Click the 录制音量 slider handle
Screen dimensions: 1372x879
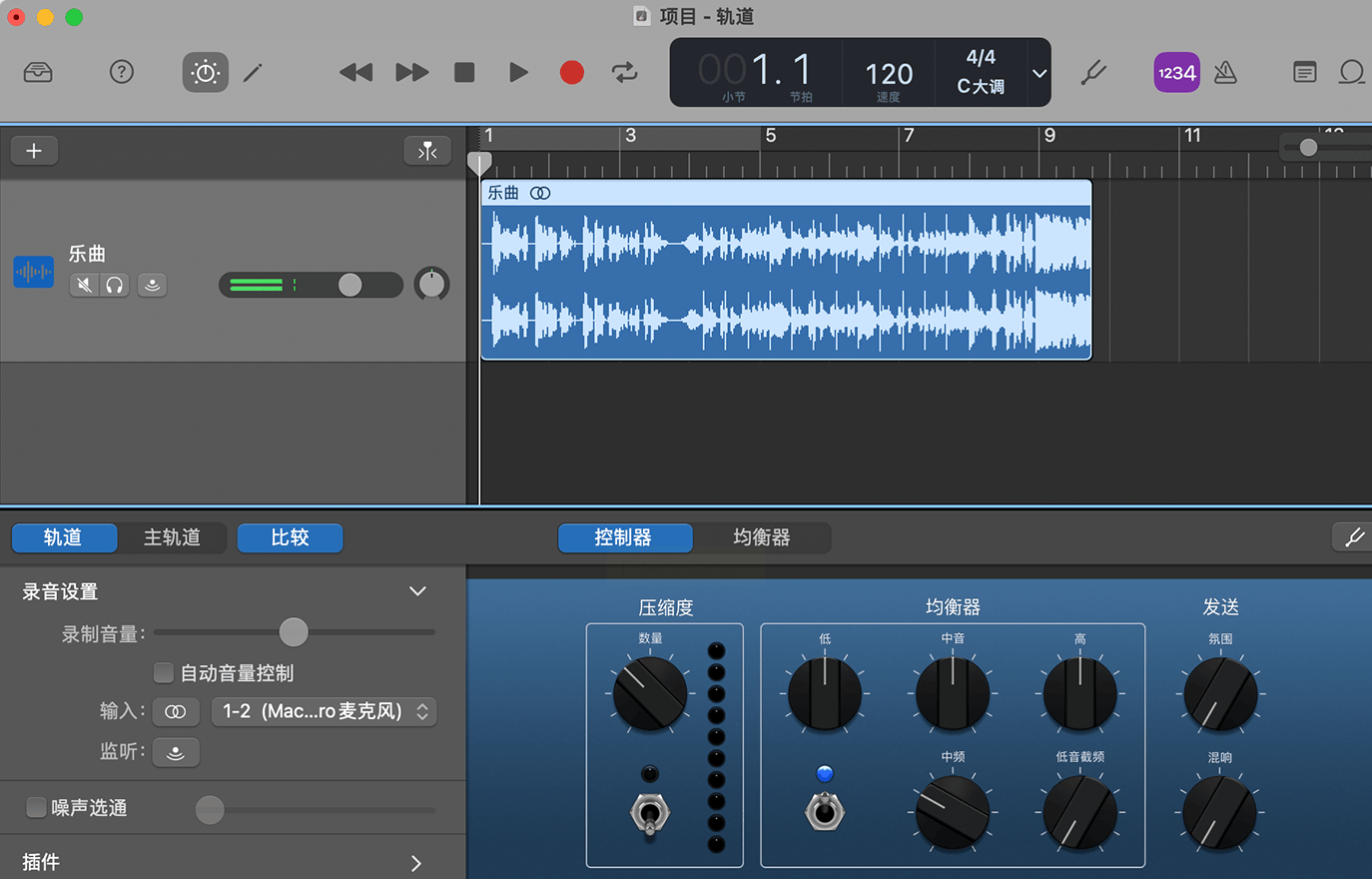click(x=294, y=632)
